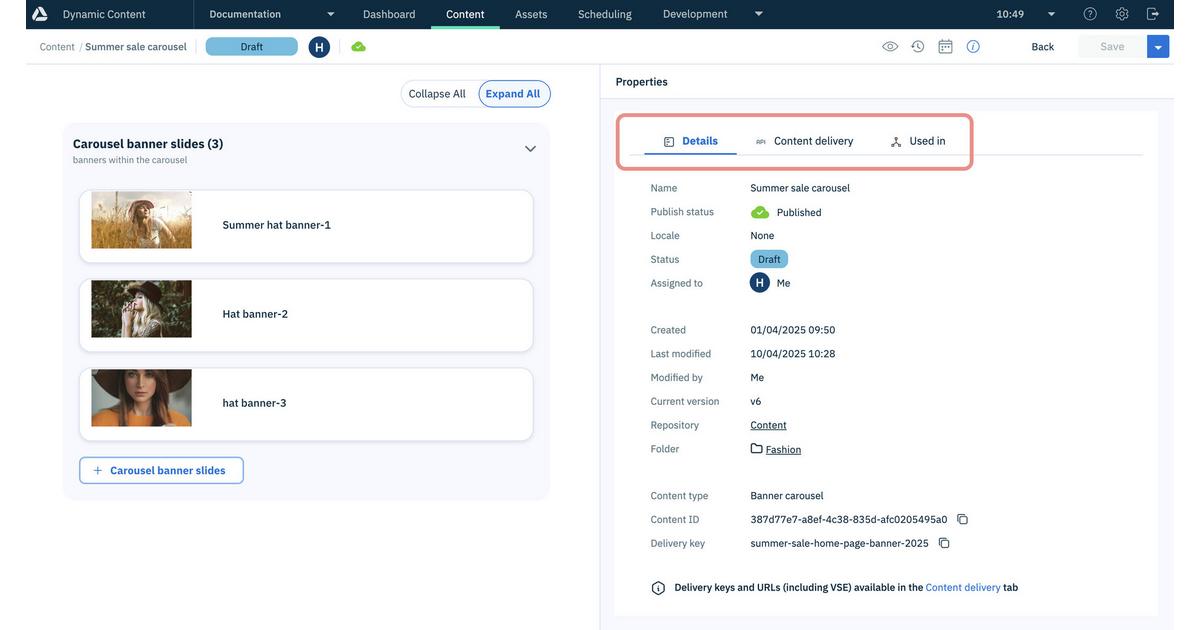Viewport: 1200px width, 630px height.
Task: Open the Save options dropdown arrow
Action: coord(1158,47)
